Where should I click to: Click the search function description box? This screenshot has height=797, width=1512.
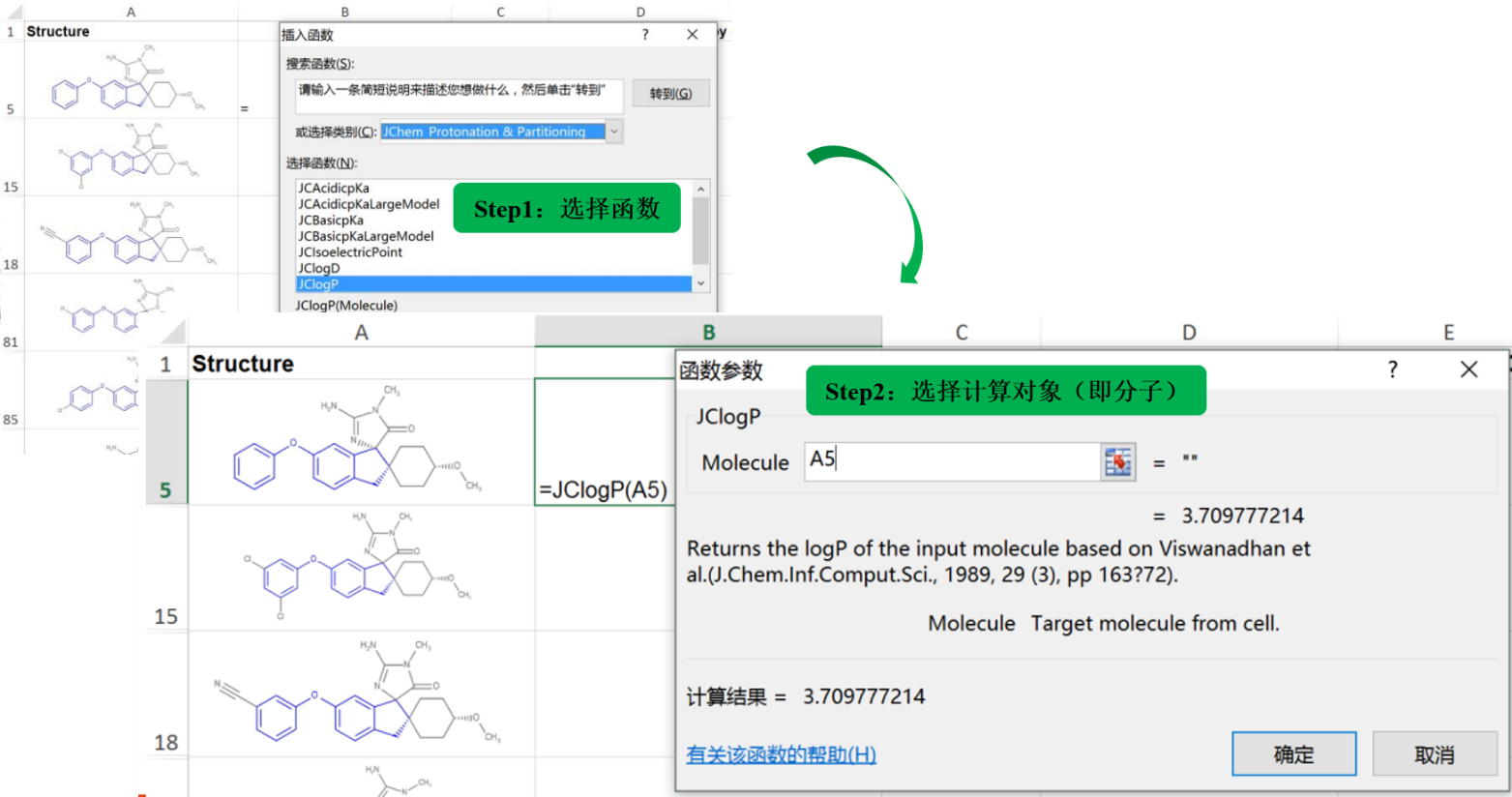coord(459,96)
